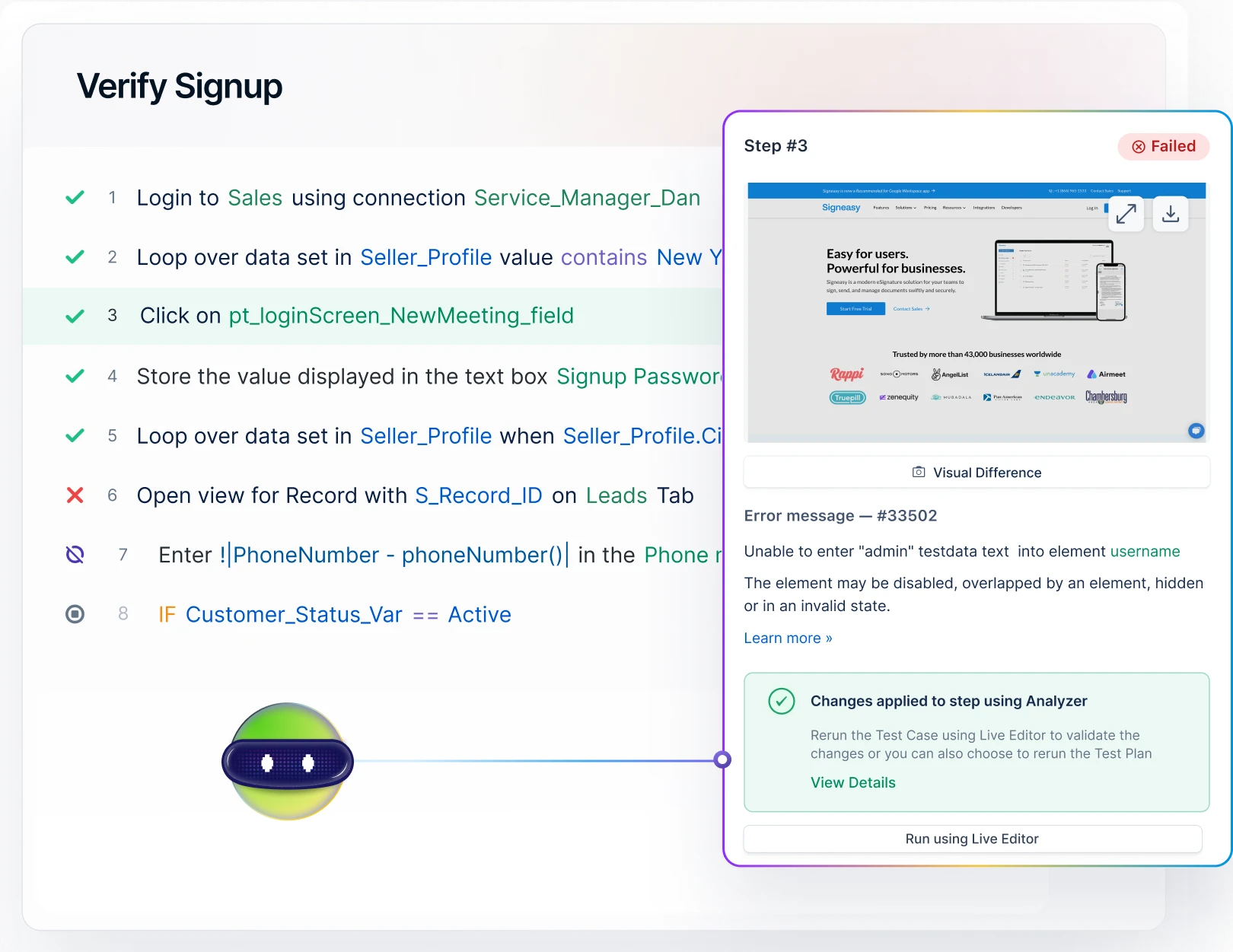Screen dimensions: 1233x952
Task: Click the skipped-step icon beside step 7
Action: click(x=75, y=555)
